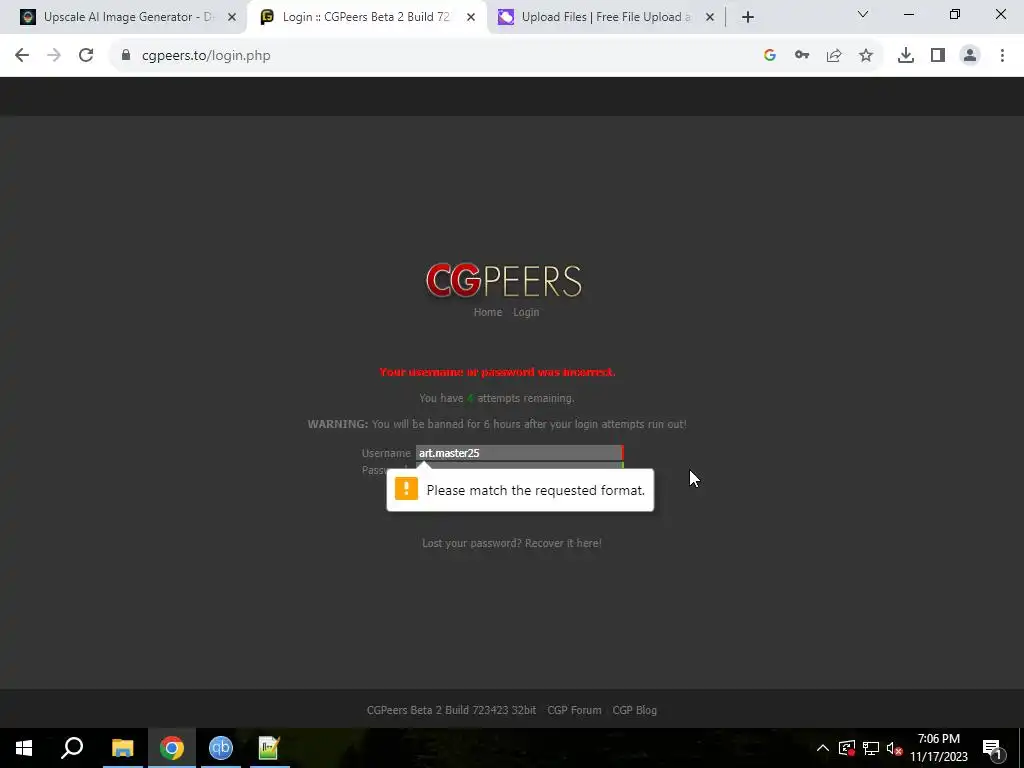Image resolution: width=1024 pixels, height=768 pixels.
Task: Click the 'Please match the requested format.' tooltip
Action: click(x=520, y=490)
